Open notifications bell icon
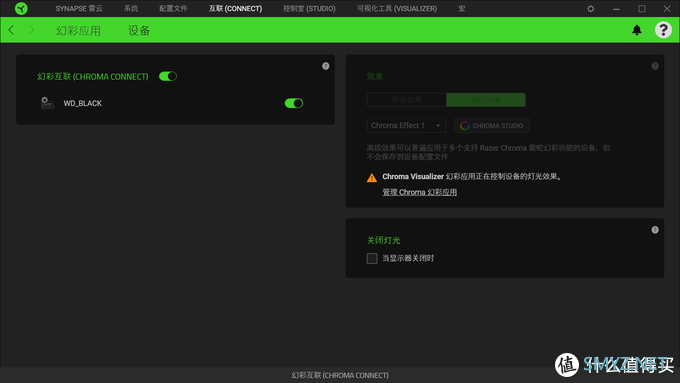 click(x=637, y=30)
